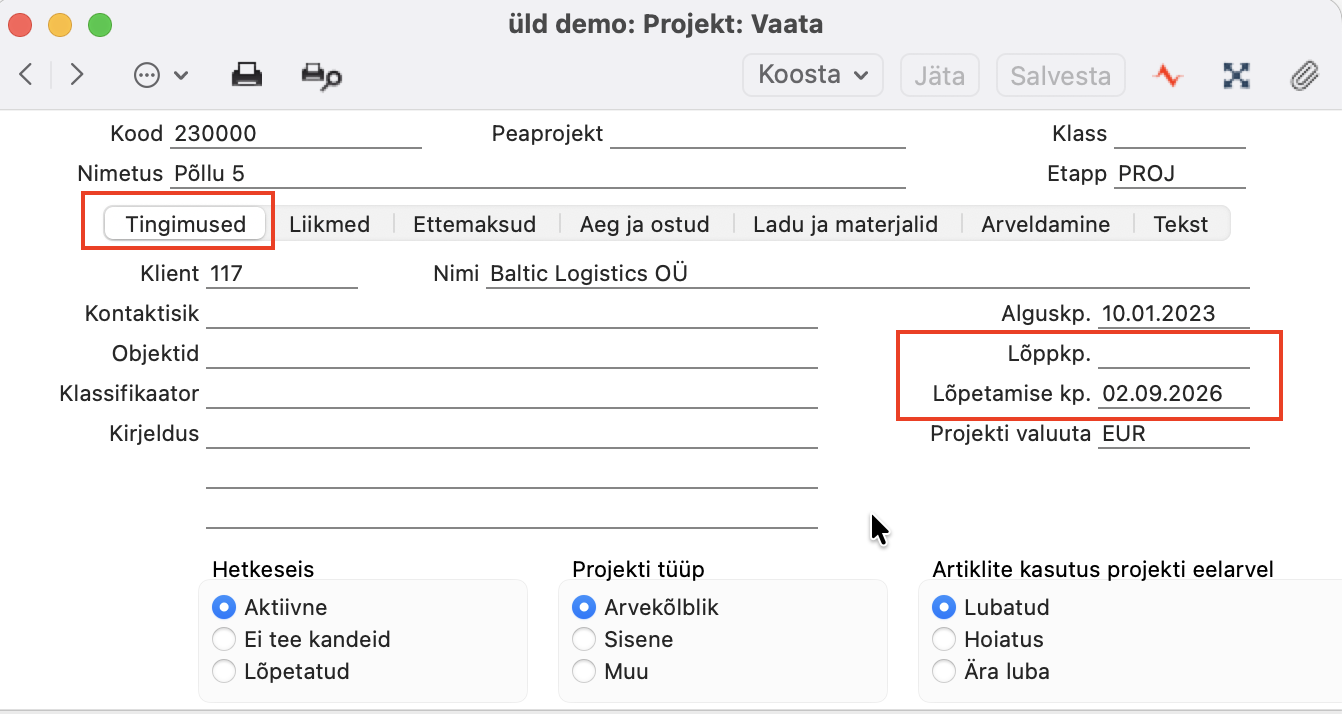Open the Ladu ja materjalid tab
1342x714 pixels.
(x=845, y=224)
